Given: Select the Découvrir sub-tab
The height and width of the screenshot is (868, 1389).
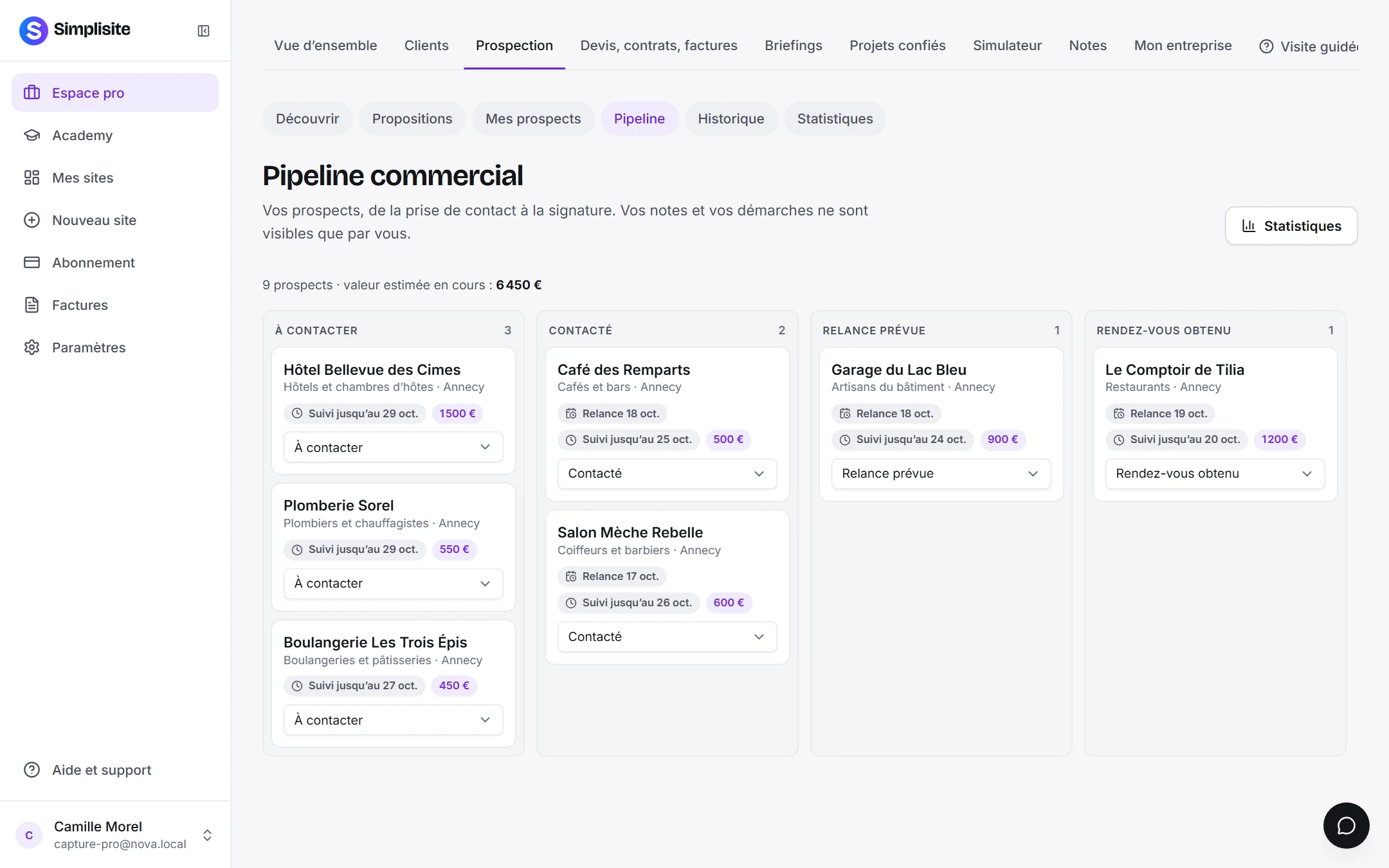Looking at the screenshot, I should point(307,118).
